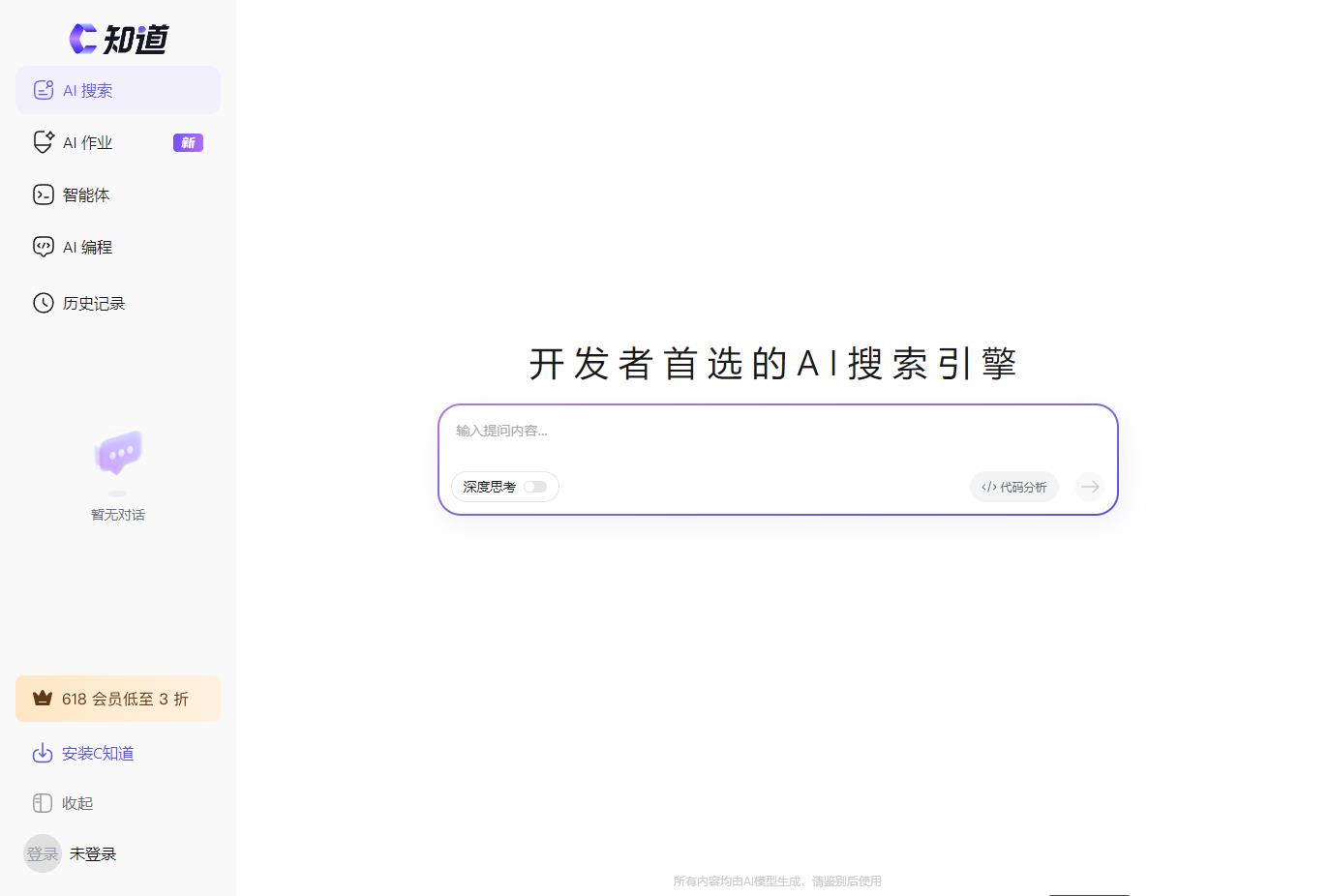The image size is (1329, 896).
Task: View 历史记录 via the clock icon
Action: 43,303
